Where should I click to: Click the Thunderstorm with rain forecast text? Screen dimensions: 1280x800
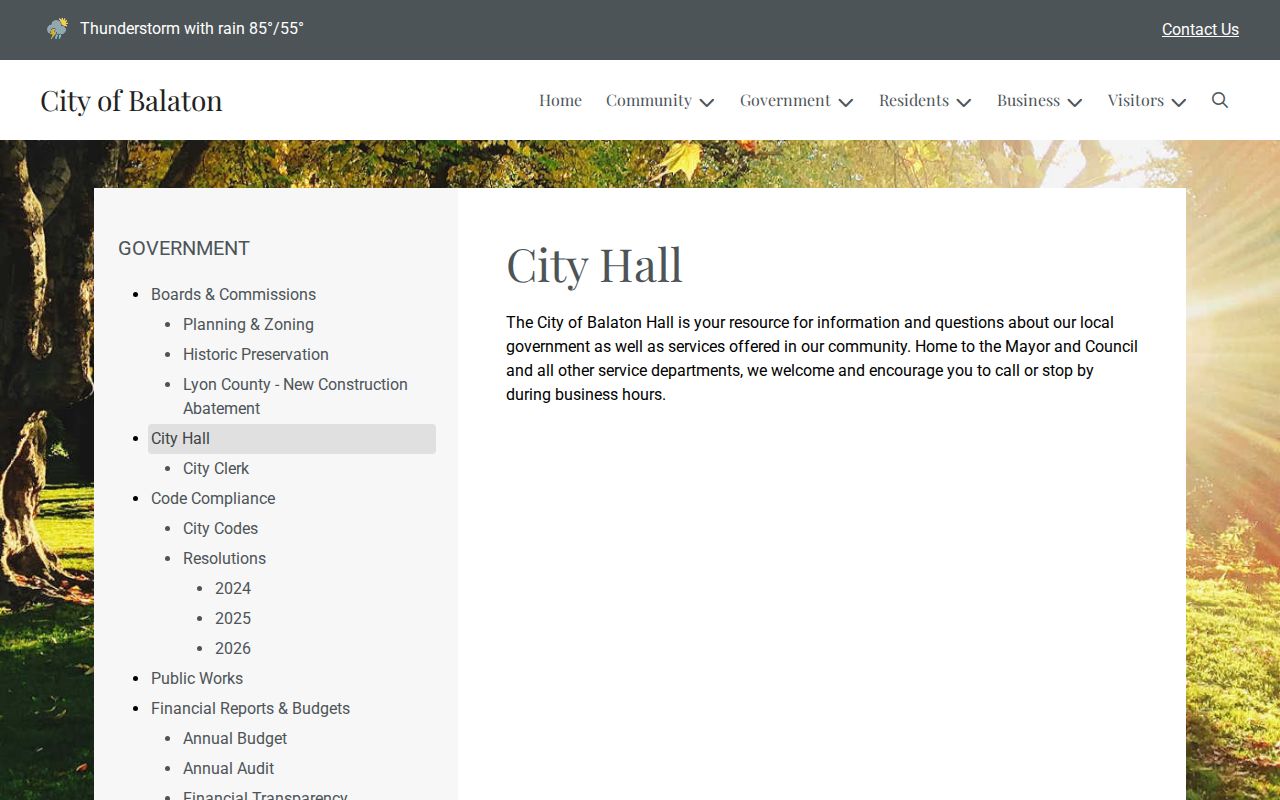pyautogui.click(x=192, y=28)
